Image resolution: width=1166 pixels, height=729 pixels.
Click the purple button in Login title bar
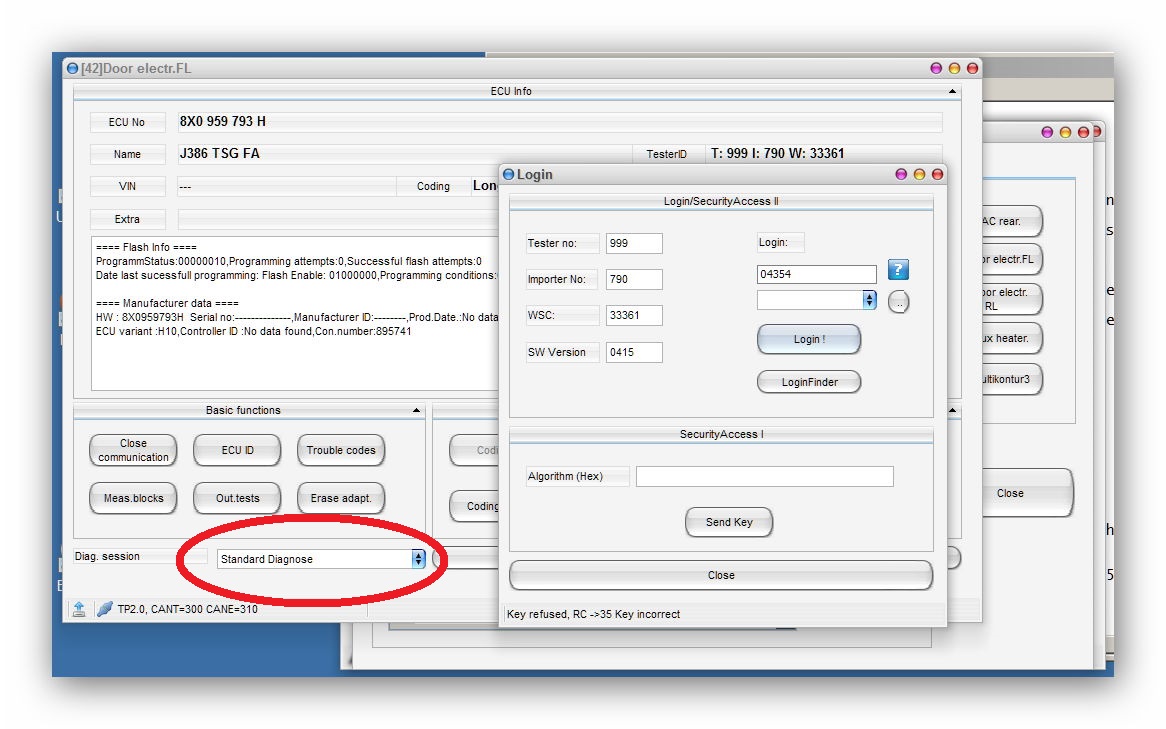(x=901, y=174)
